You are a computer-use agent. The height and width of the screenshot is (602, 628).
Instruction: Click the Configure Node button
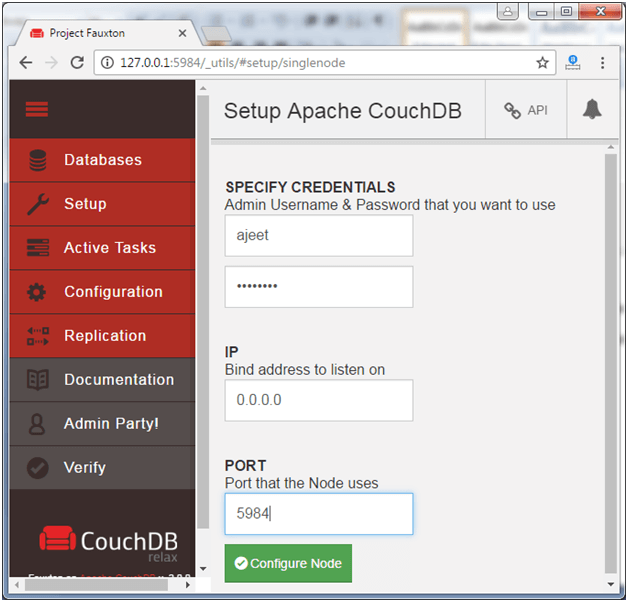point(288,563)
